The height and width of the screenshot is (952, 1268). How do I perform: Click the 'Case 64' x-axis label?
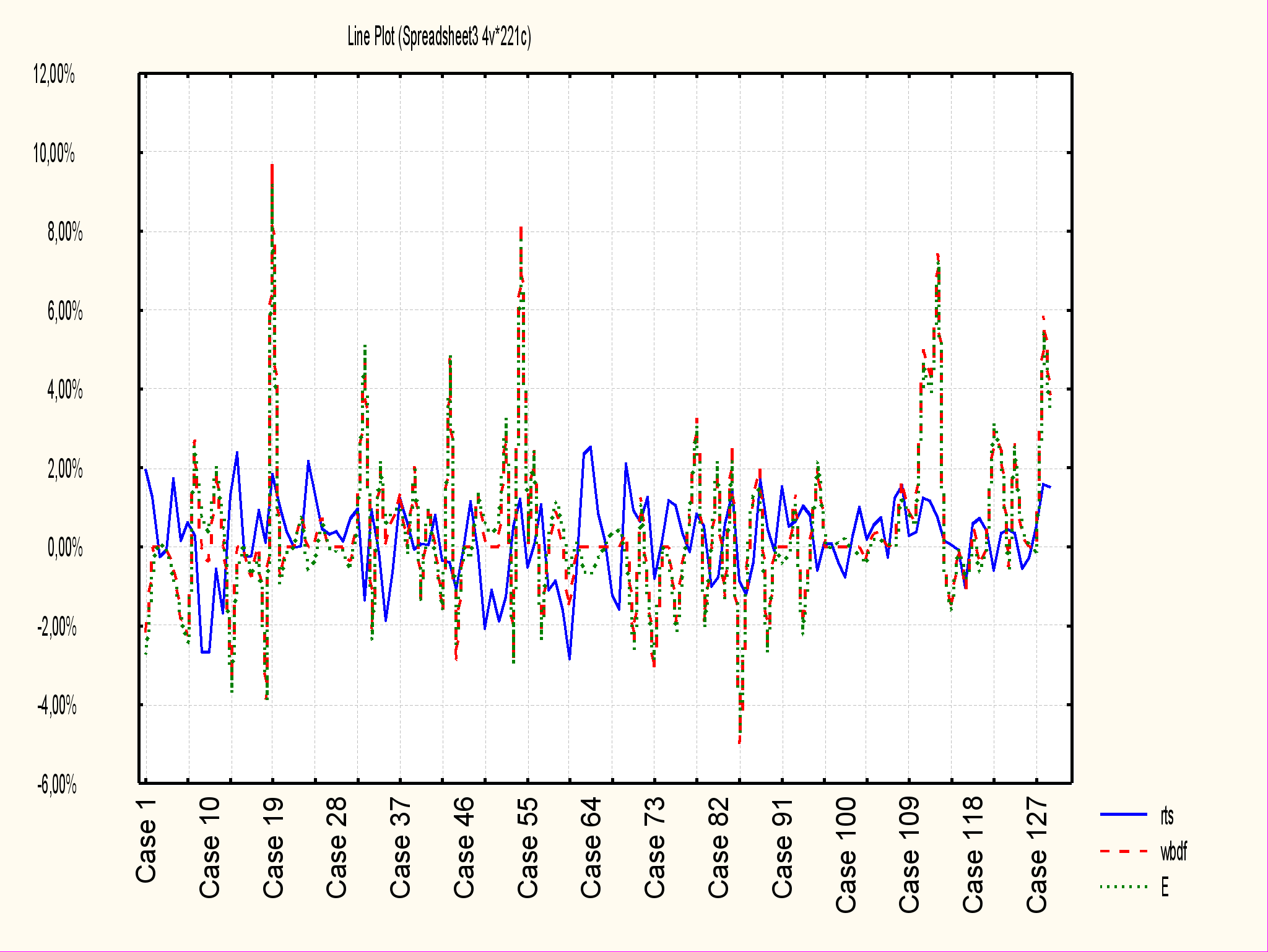(591, 847)
